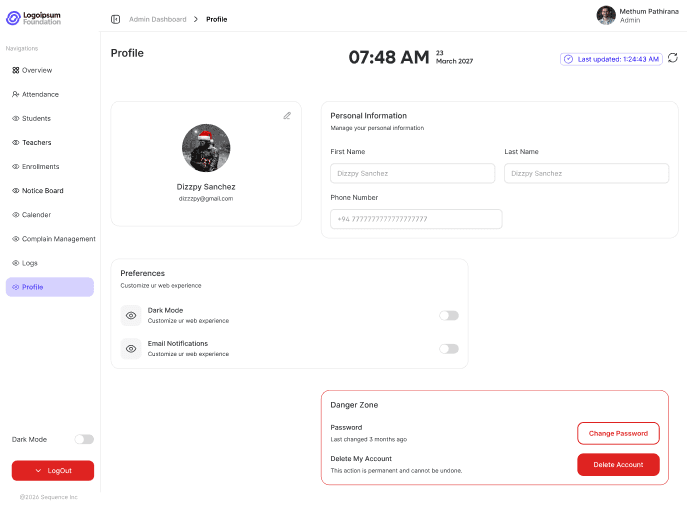Click the Danger Zone heading
Viewport: 687px width, 510px height.
tap(354, 405)
